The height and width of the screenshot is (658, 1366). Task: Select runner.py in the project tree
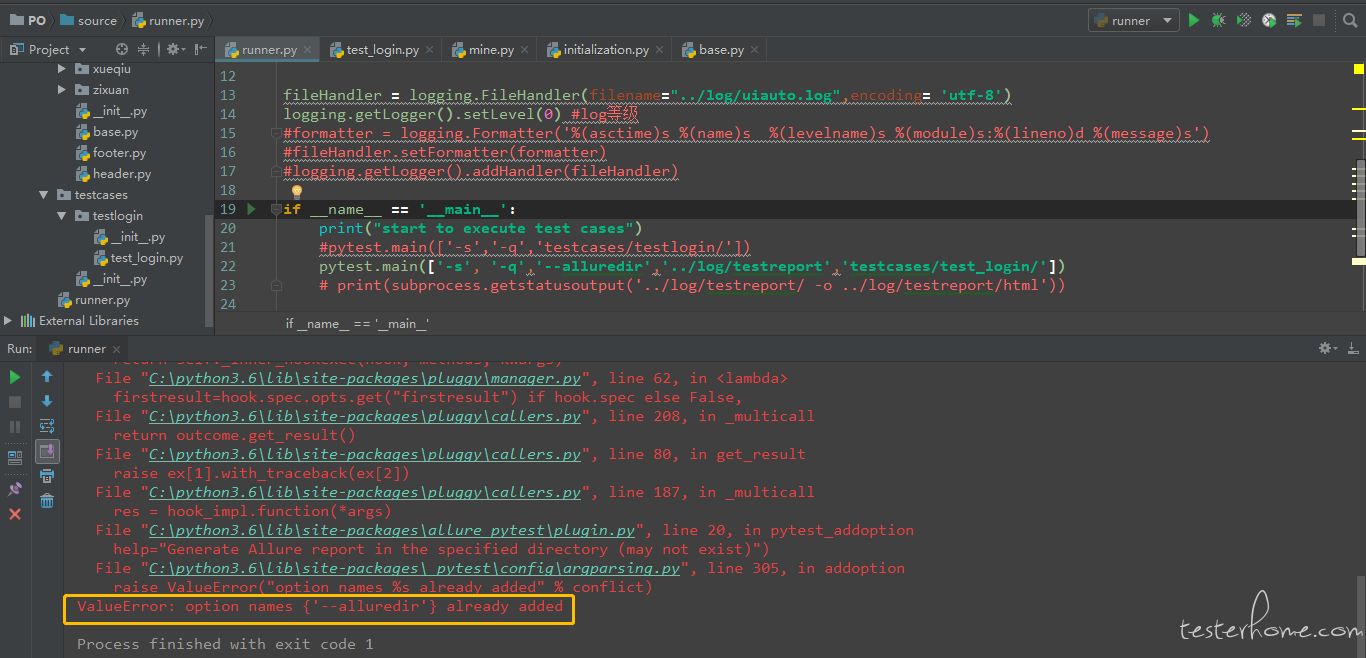point(94,300)
